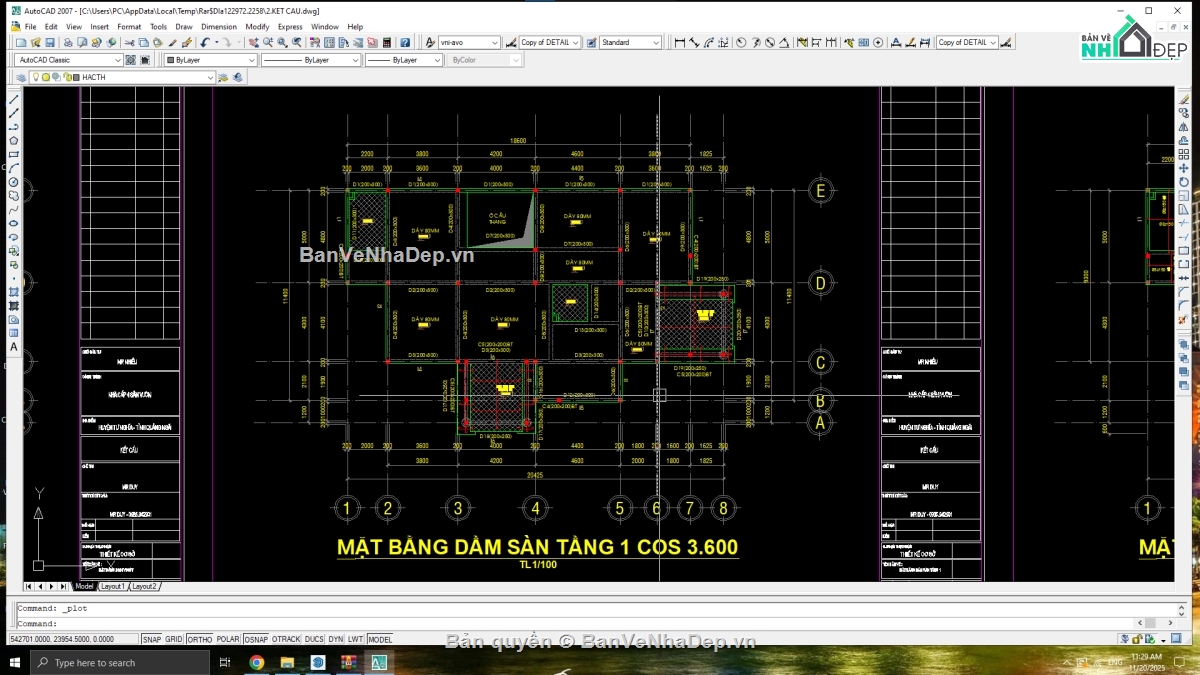Viewport: 1200px width, 675px height.
Task: Click the Plot printer icon
Action: [68, 43]
